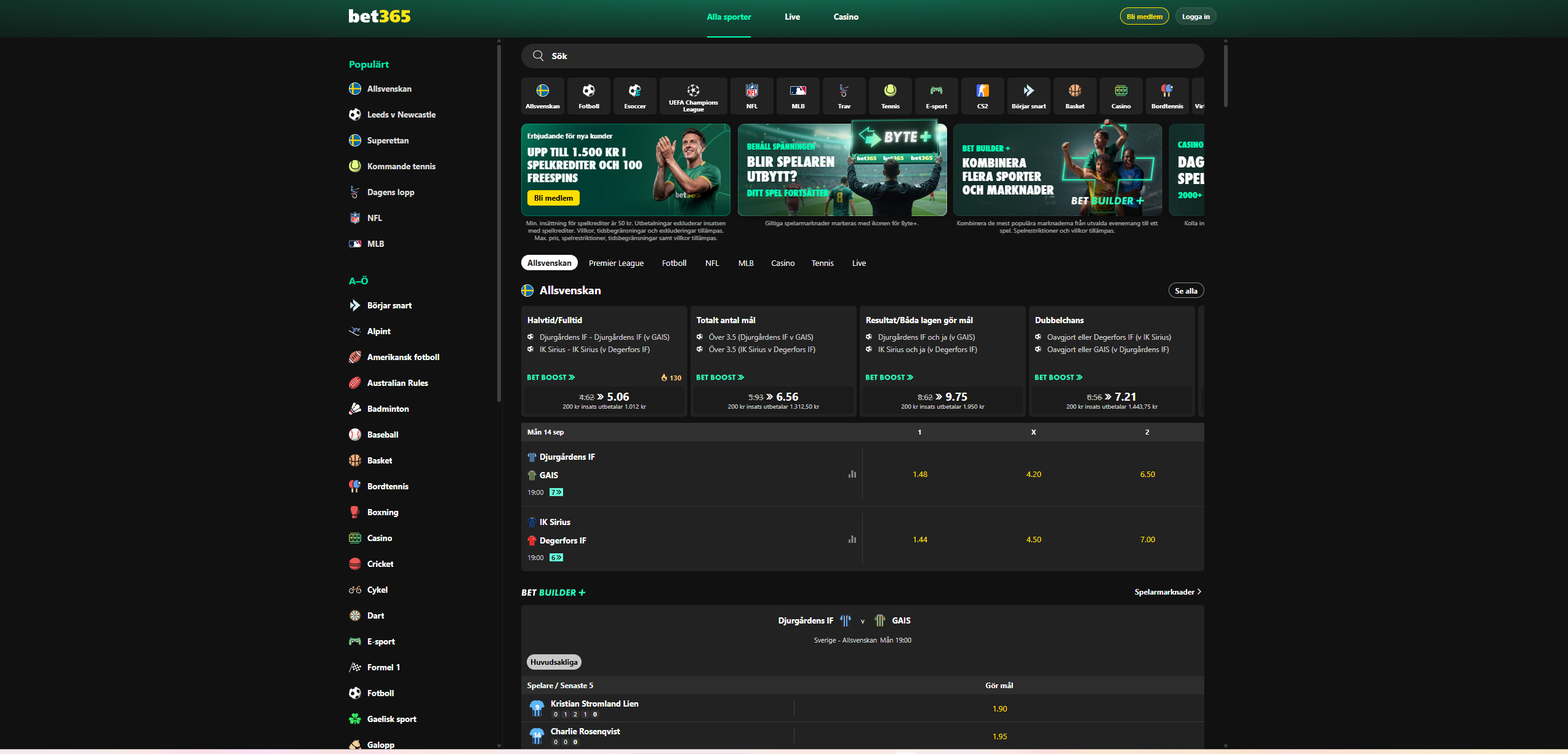Open MLB tile in quick sports bar
The height and width of the screenshot is (754, 1568).
[x=798, y=96]
